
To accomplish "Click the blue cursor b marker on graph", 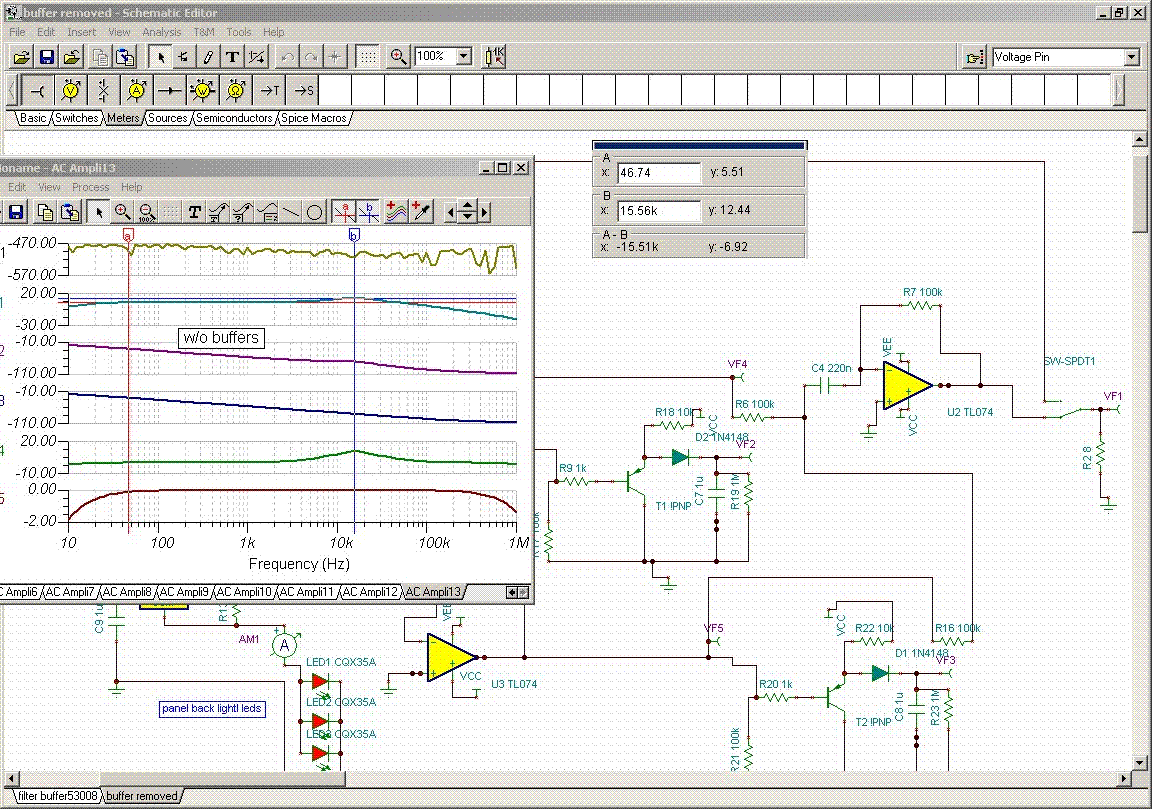I will [354, 235].
